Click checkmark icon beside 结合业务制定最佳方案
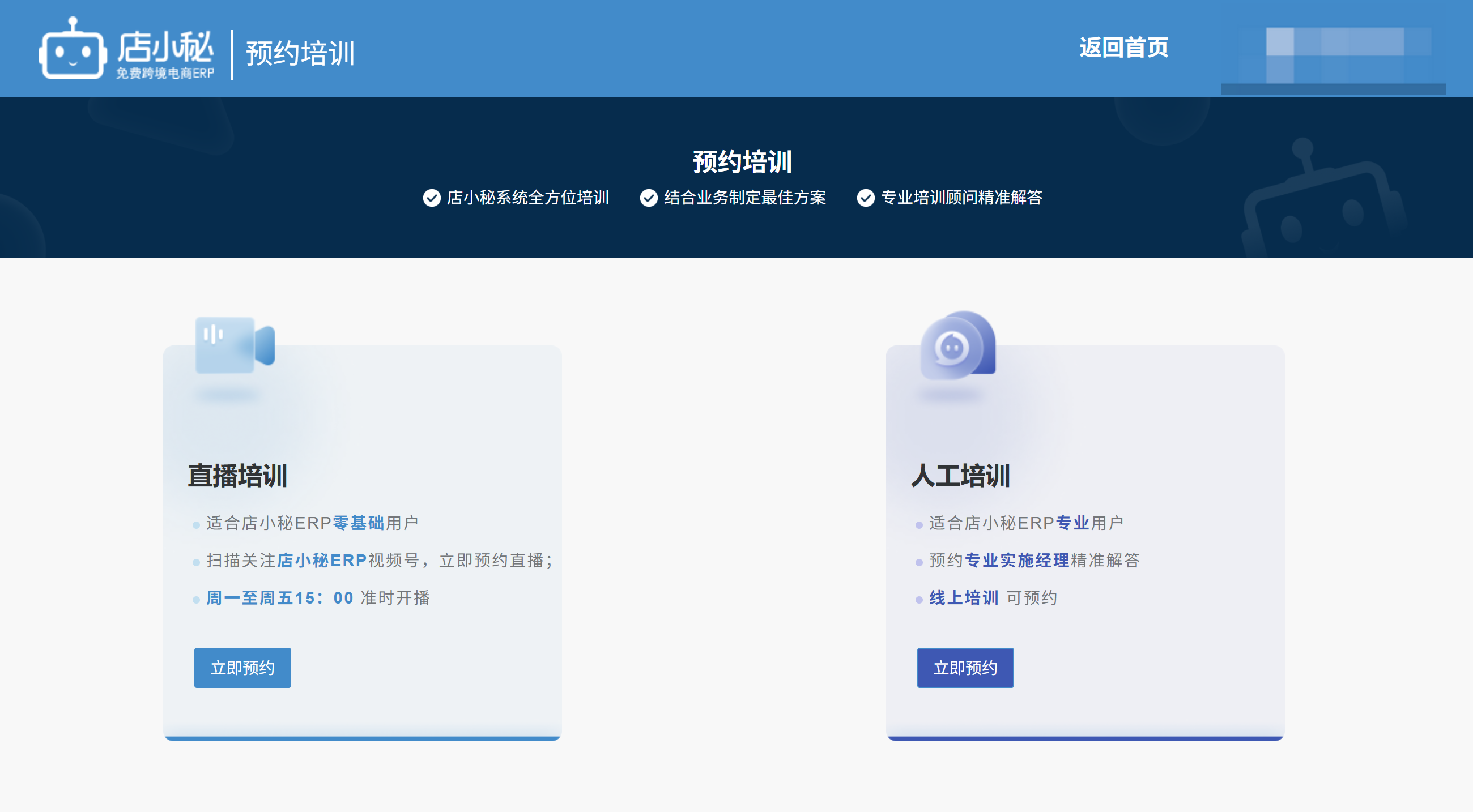The image size is (1473, 812). [x=649, y=198]
